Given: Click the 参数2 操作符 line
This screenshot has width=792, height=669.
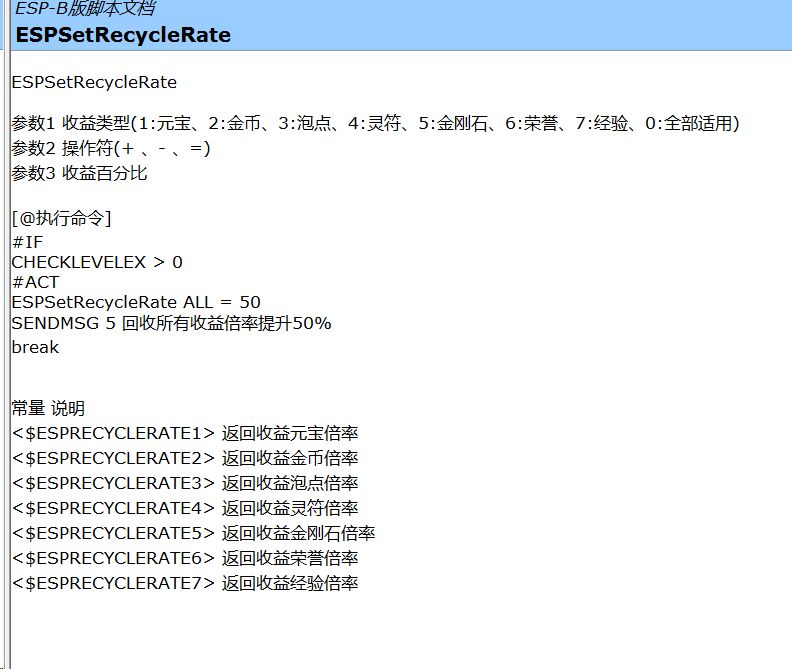Looking at the screenshot, I should pos(110,148).
